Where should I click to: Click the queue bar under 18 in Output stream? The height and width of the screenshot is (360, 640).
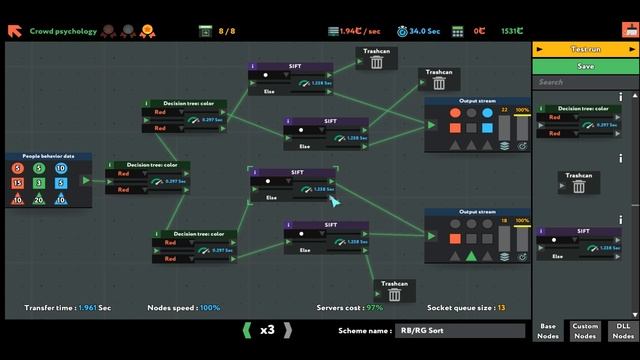point(504,238)
